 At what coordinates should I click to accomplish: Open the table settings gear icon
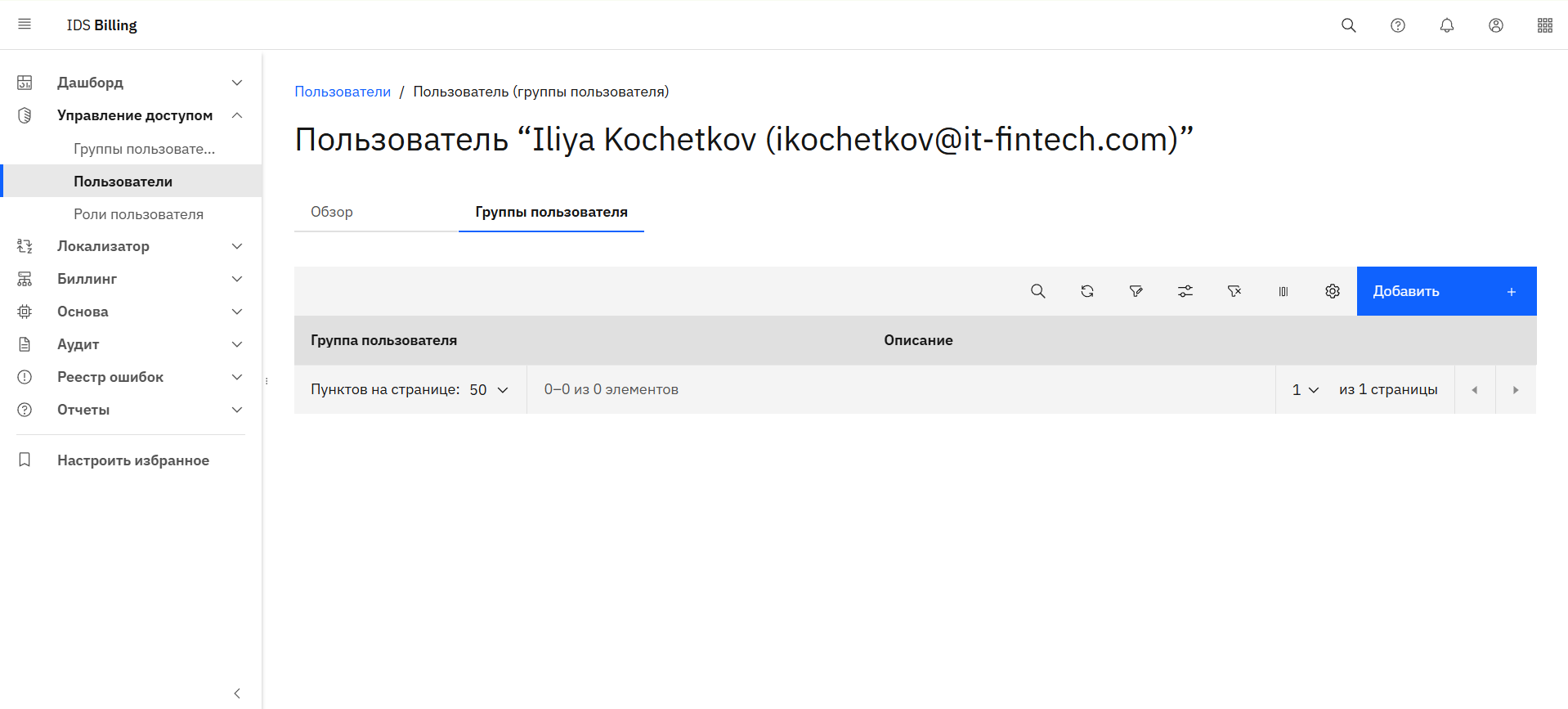pyautogui.click(x=1332, y=291)
